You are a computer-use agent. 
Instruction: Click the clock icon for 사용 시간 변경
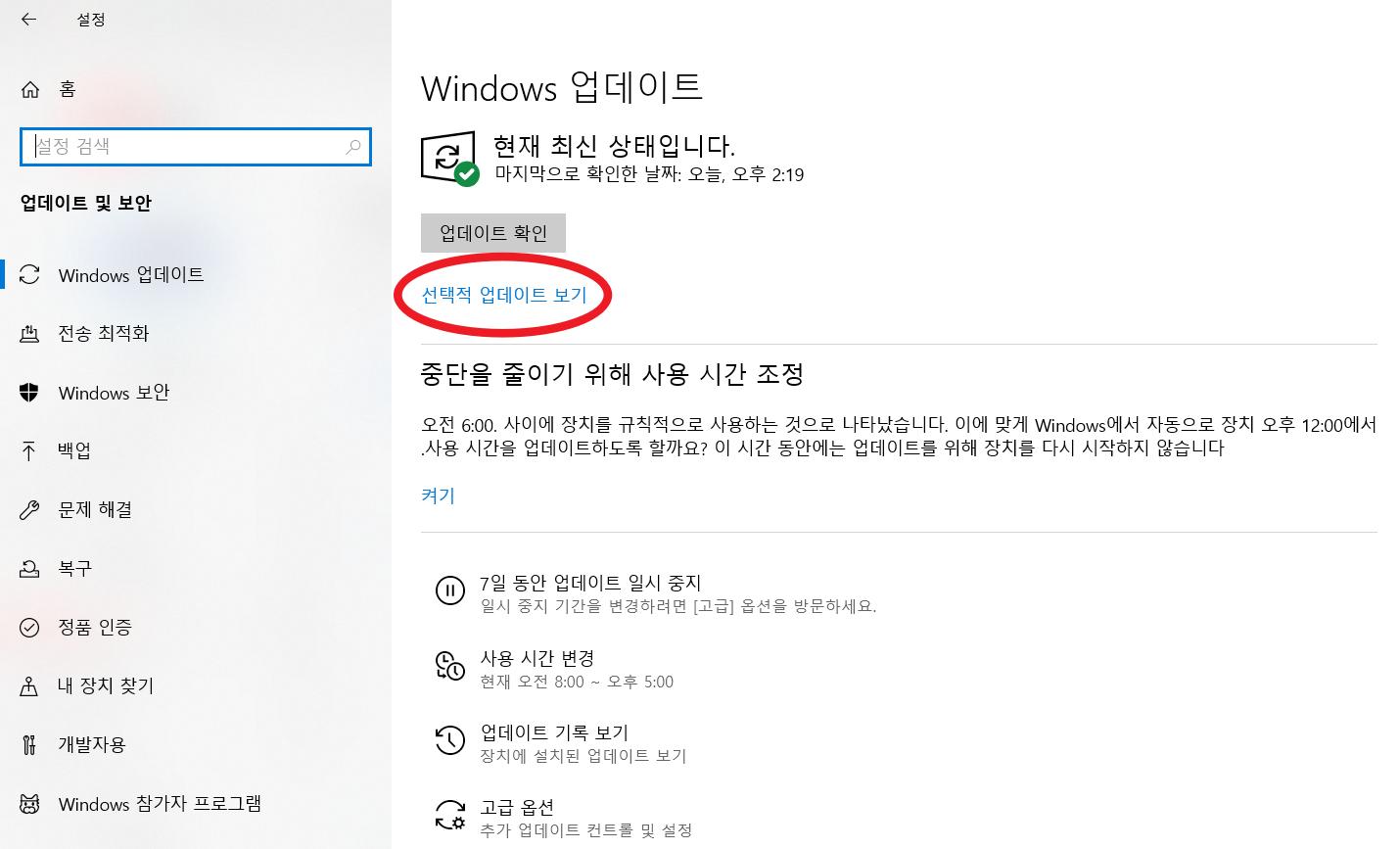click(x=449, y=665)
